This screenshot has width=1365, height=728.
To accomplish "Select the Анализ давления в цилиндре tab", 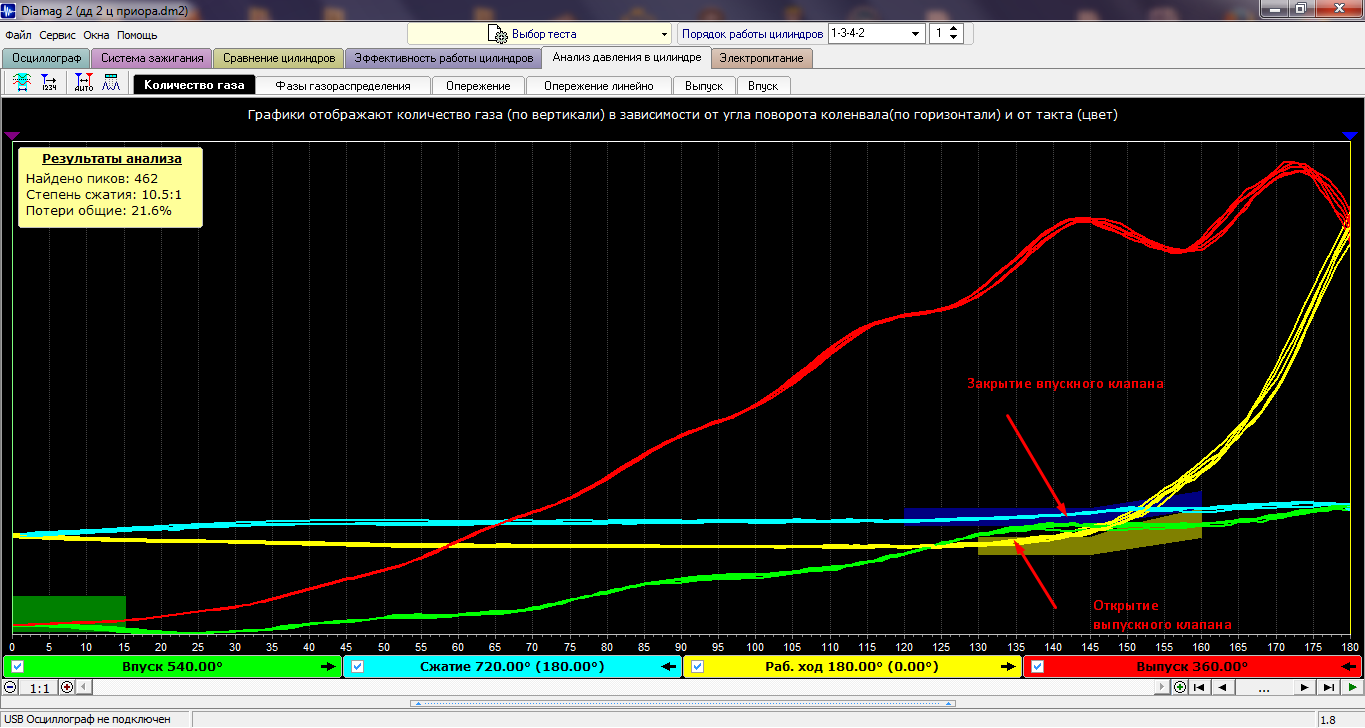I will pyautogui.click(x=627, y=57).
